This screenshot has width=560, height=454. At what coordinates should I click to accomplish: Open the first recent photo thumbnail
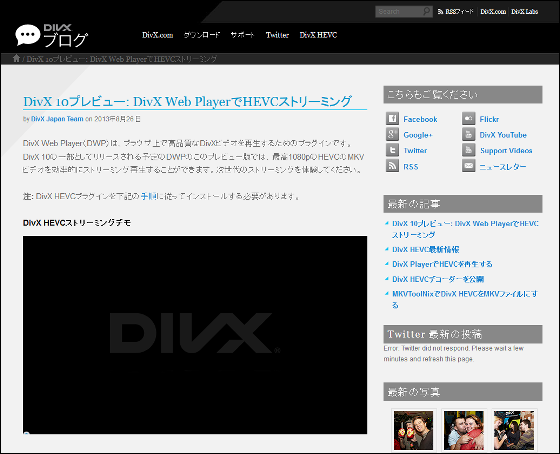(x=413, y=430)
